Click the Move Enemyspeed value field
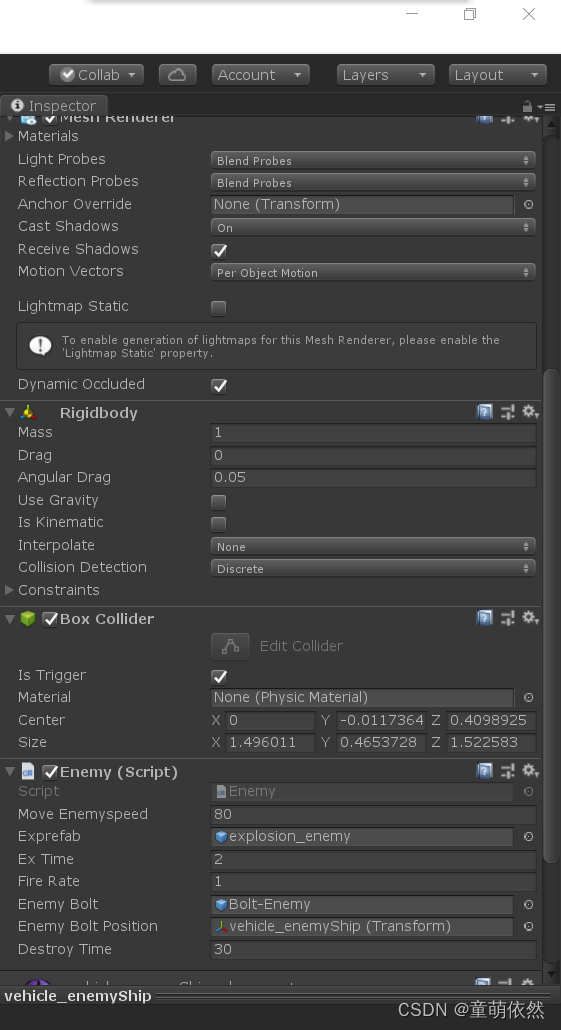Screen dimensions: 561x1030 [373, 815]
